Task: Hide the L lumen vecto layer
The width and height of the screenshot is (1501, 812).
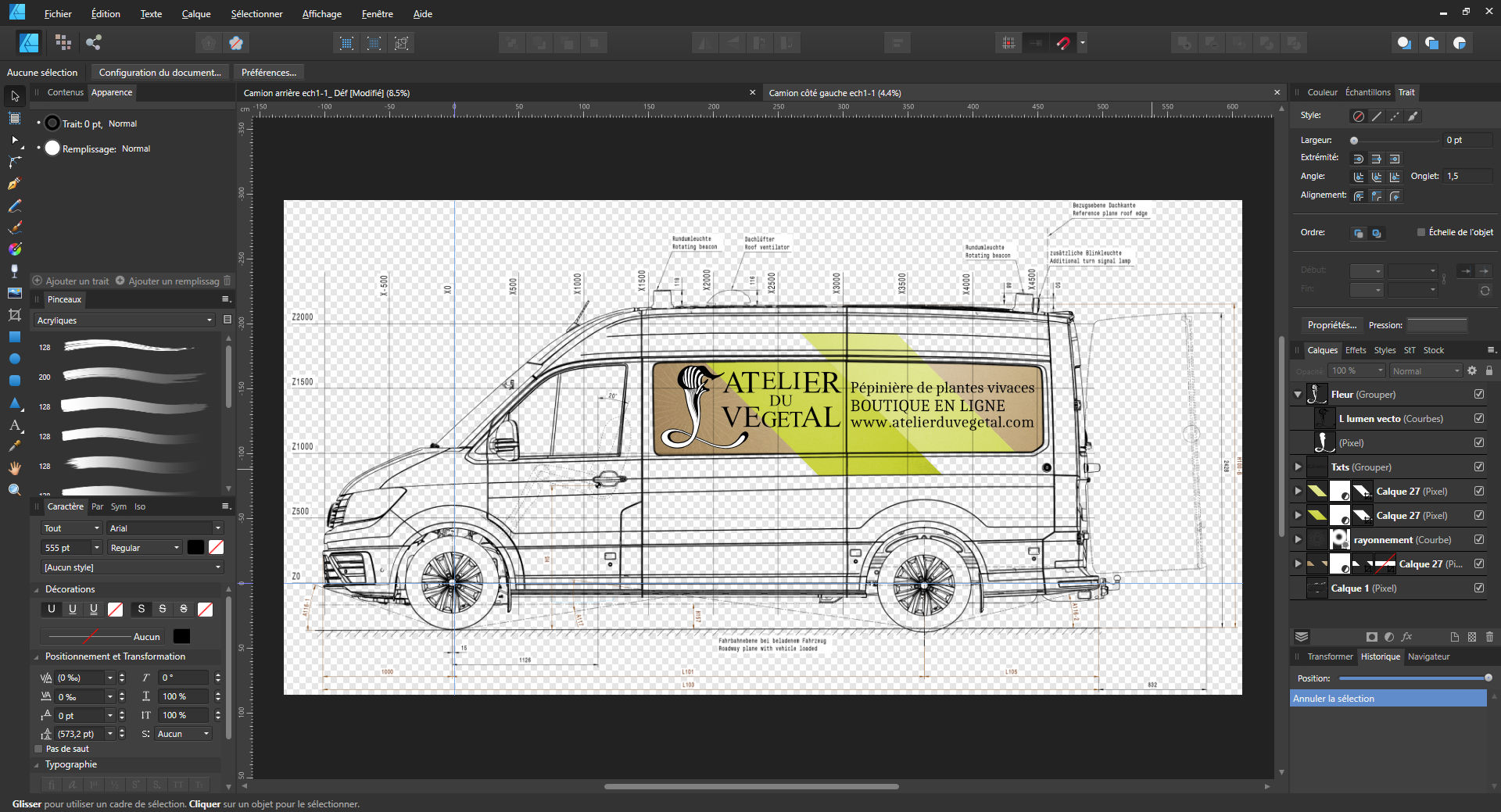Action: (x=1479, y=418)
